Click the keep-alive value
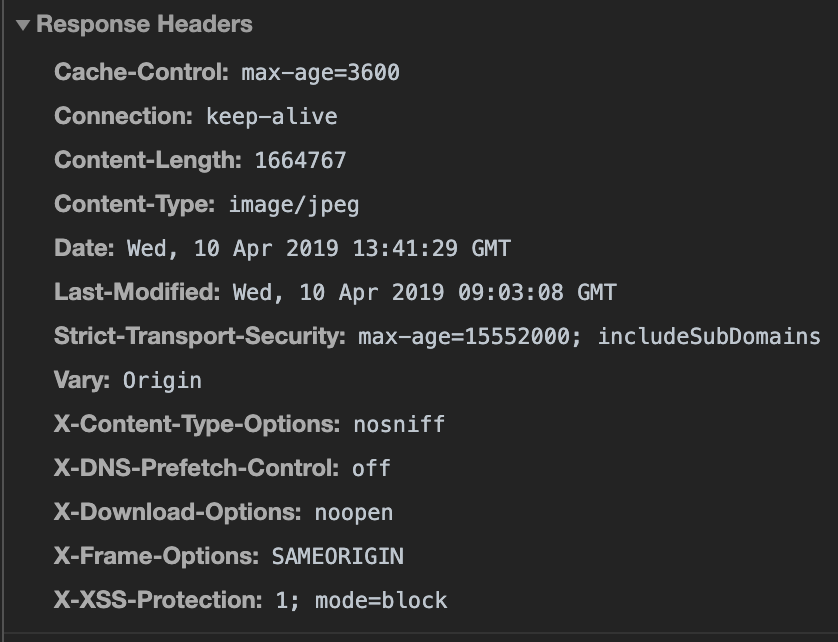Viewport: 838px width, 642px height. (272, 117)
